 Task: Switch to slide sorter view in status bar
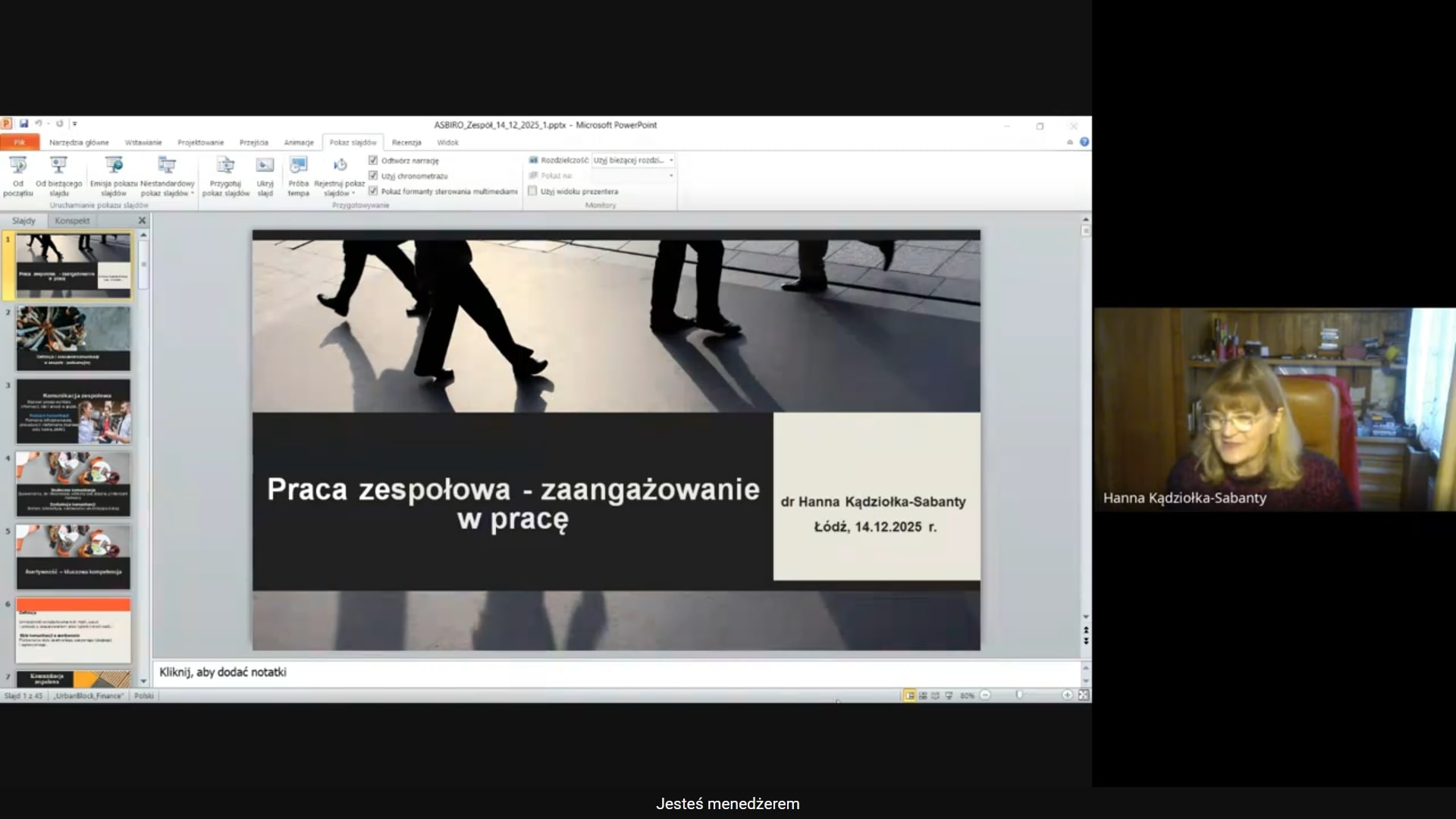923,695
